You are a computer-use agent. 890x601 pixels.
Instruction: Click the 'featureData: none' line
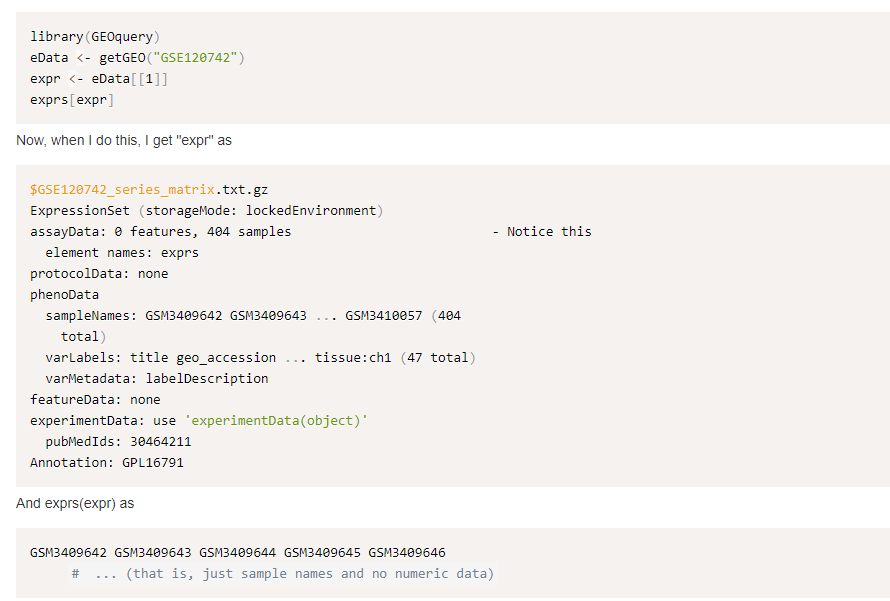(x=95, y=400)
